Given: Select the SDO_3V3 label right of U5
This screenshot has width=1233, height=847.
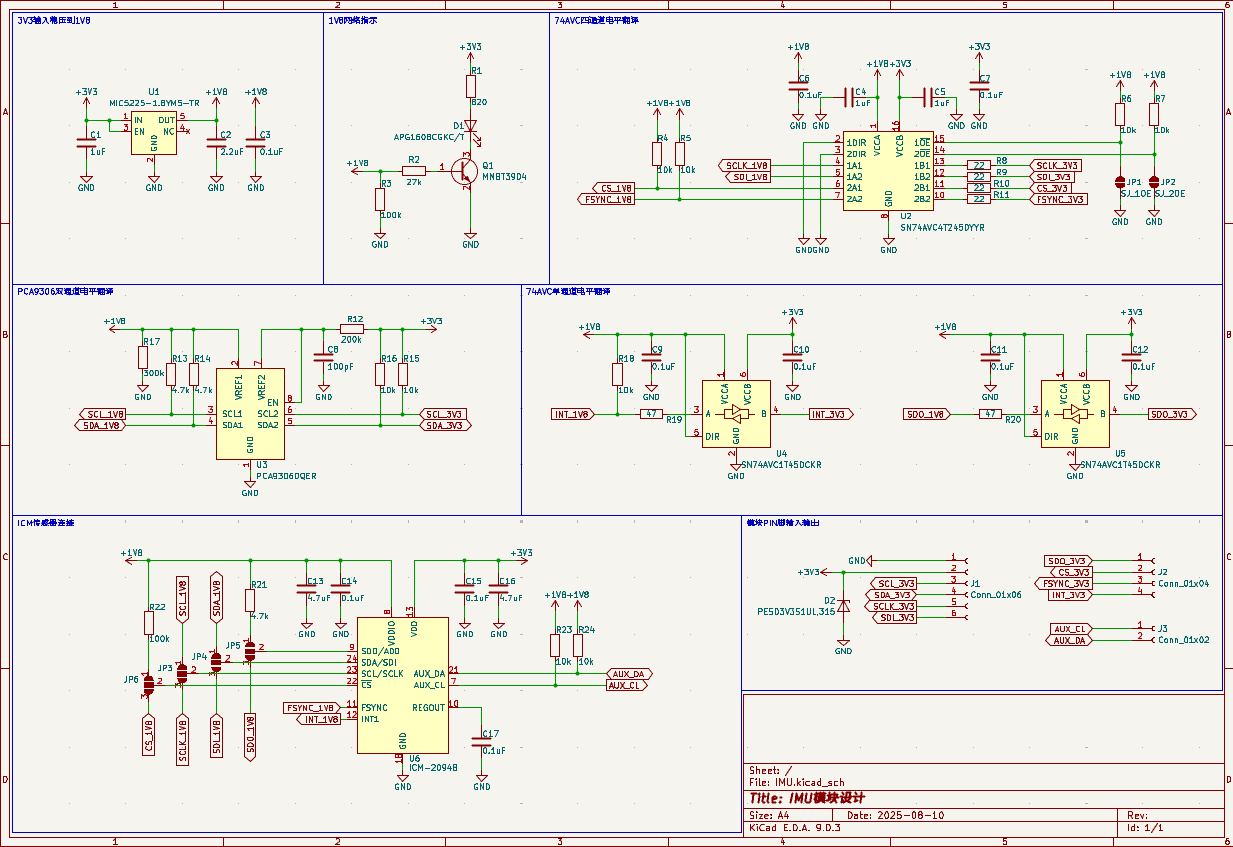Looking at the screenshot, I should 1171,414.
